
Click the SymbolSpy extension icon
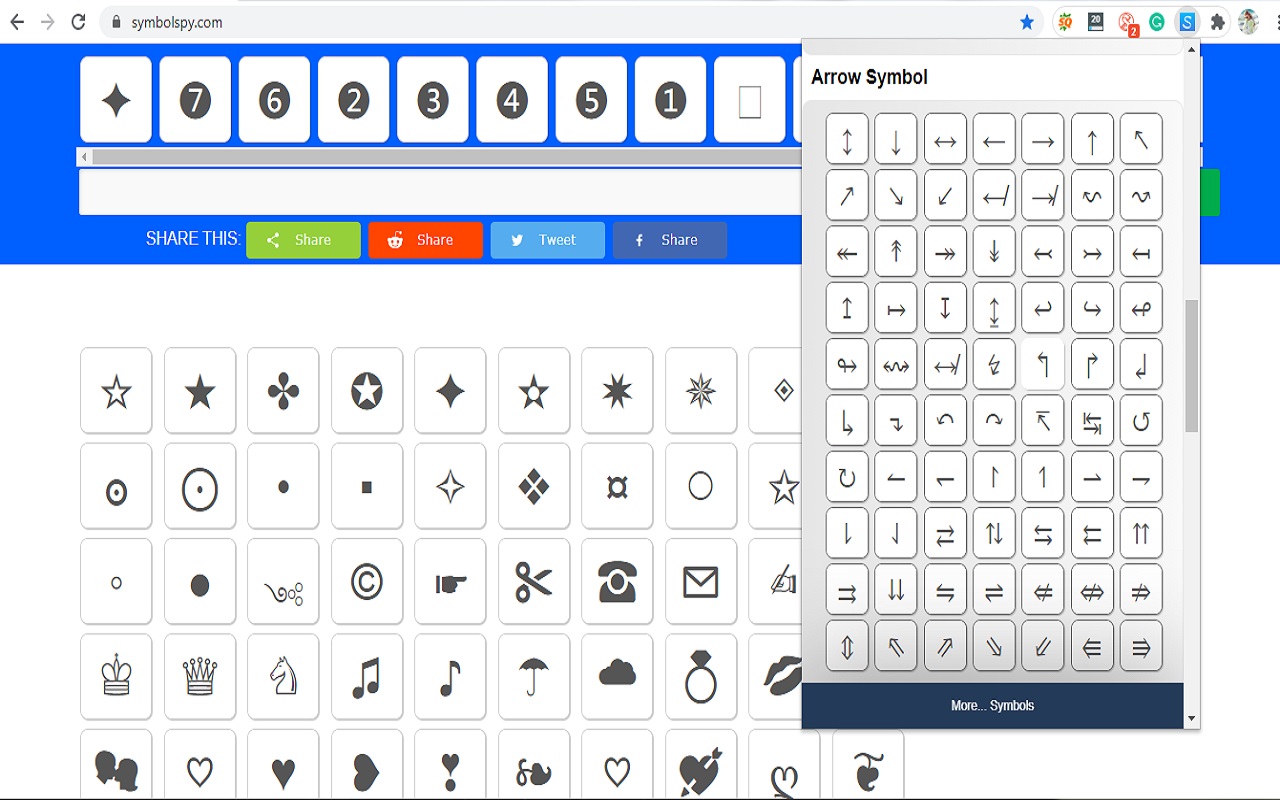pos(1187,22)
